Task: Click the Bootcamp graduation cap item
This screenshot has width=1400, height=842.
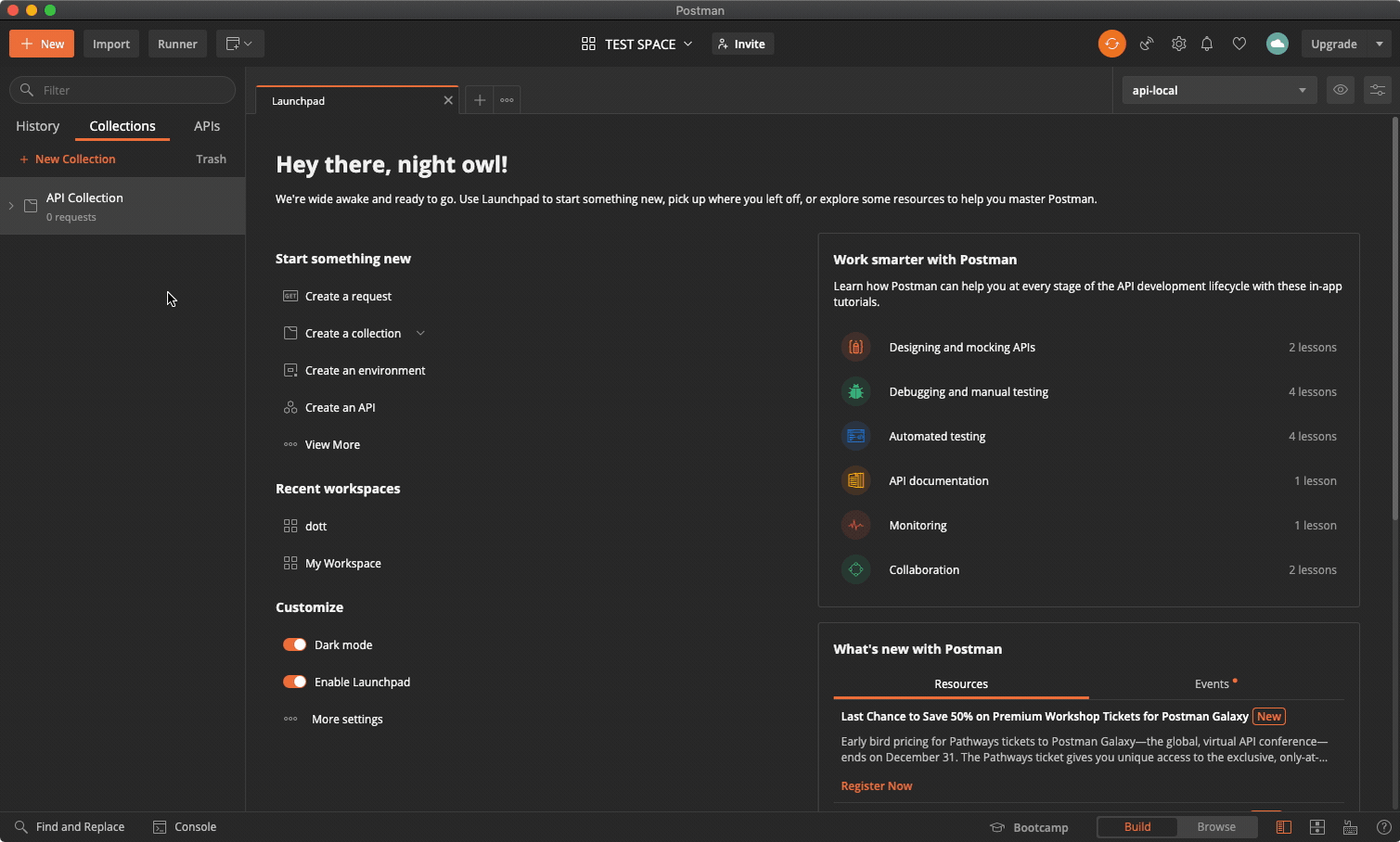Action: tap(1029, 827)
